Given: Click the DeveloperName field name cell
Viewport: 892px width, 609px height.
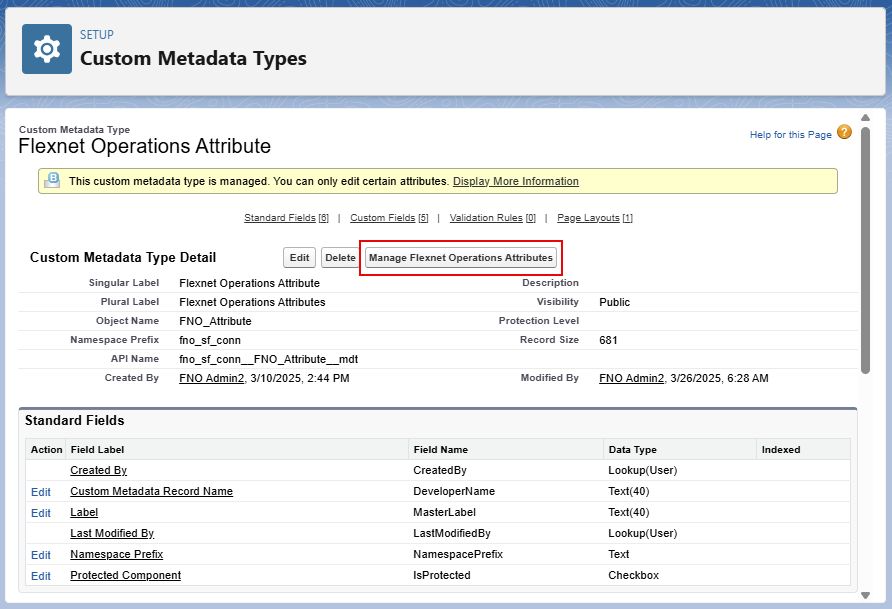Looking at the screenshot, I should [x=454, y=491].
